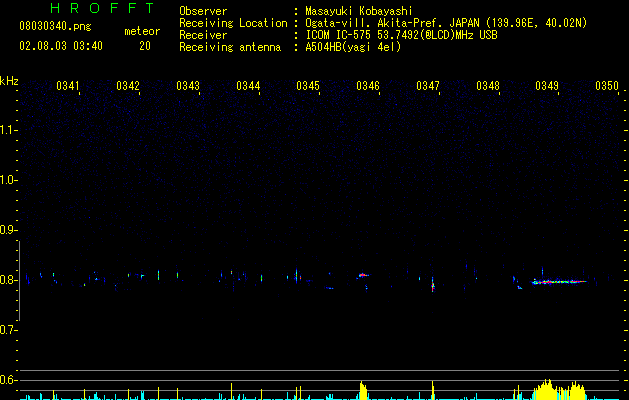The width and height of the screenshot is (629, 400).
Task: Click time marker 0346
Action: tap(368, 86)
